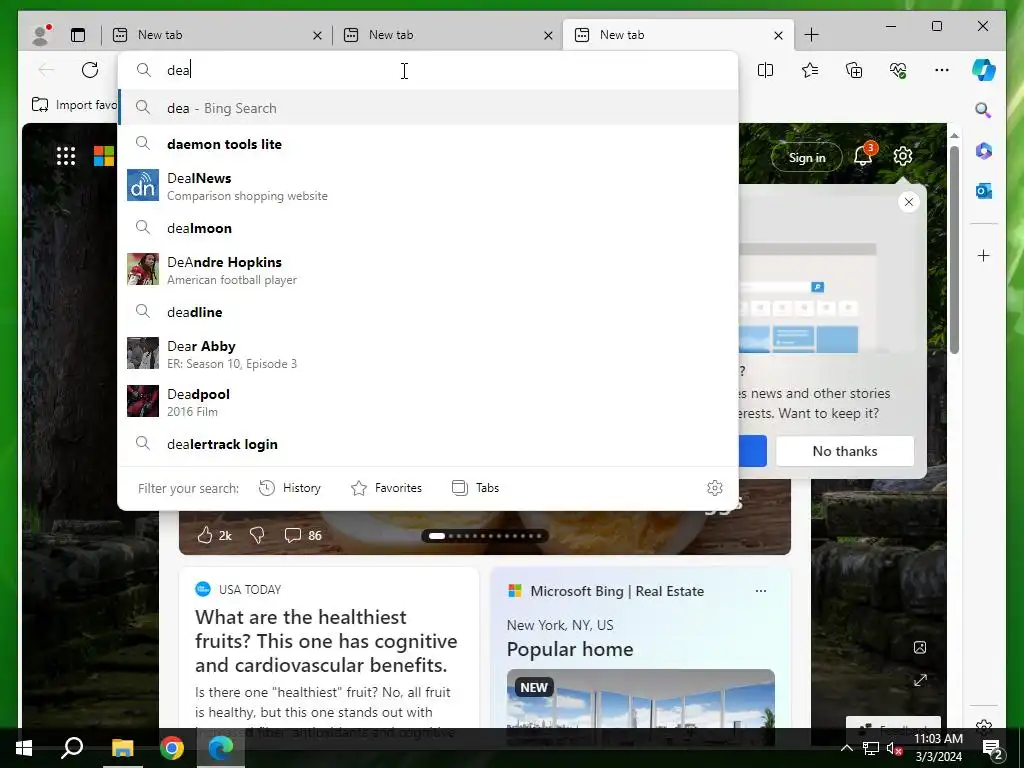
Task: Open the USA TODAY healthiest fruits article
Action: (326, 641)
